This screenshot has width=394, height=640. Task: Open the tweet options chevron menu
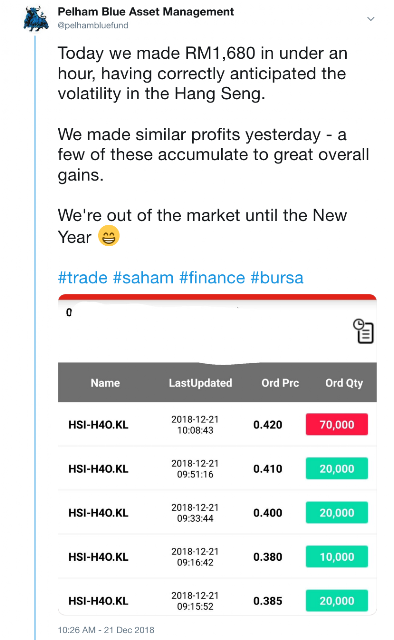(x=370, y=19)
